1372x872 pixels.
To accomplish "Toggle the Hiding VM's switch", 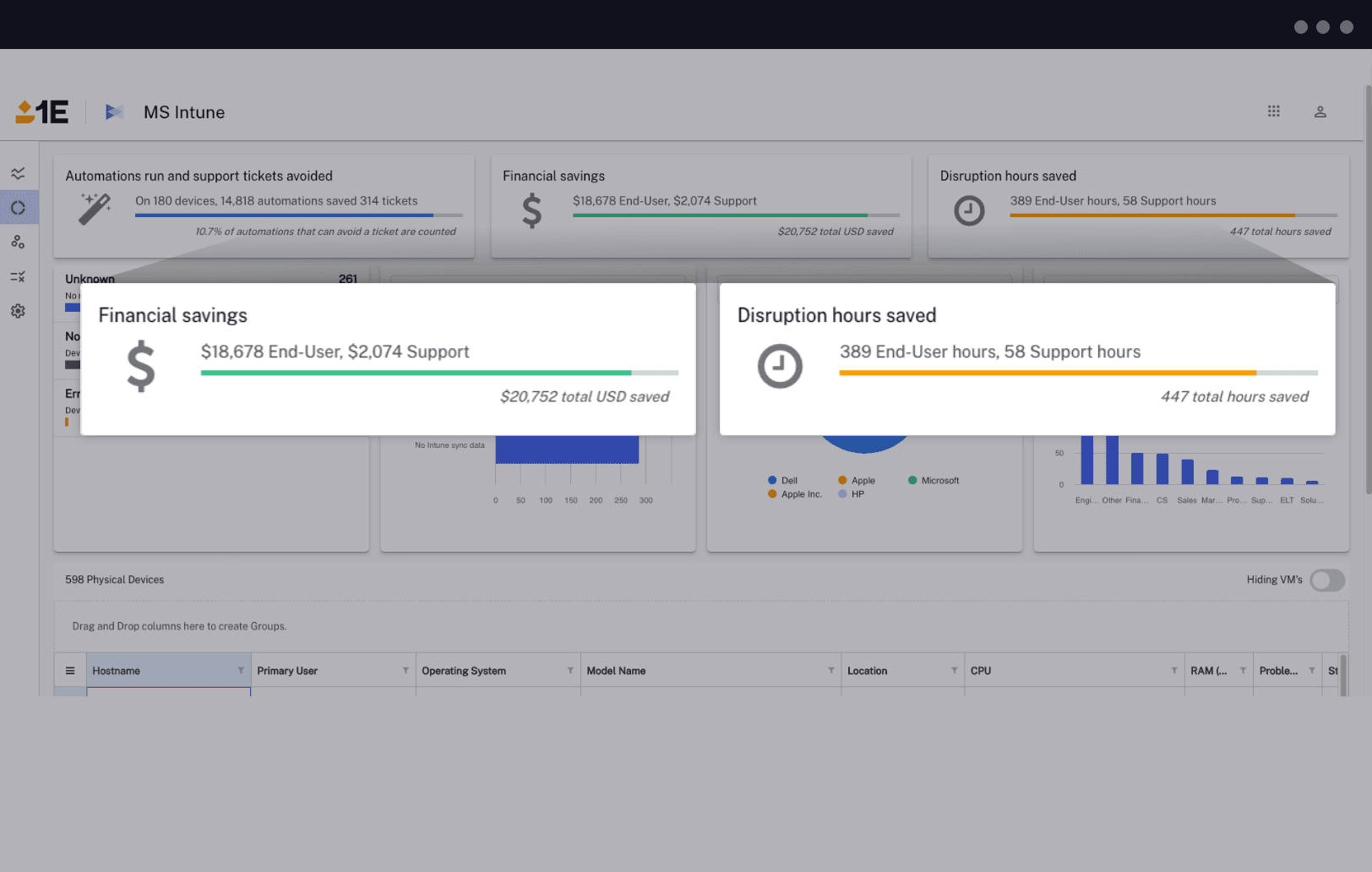I will tap(1327, 580).
